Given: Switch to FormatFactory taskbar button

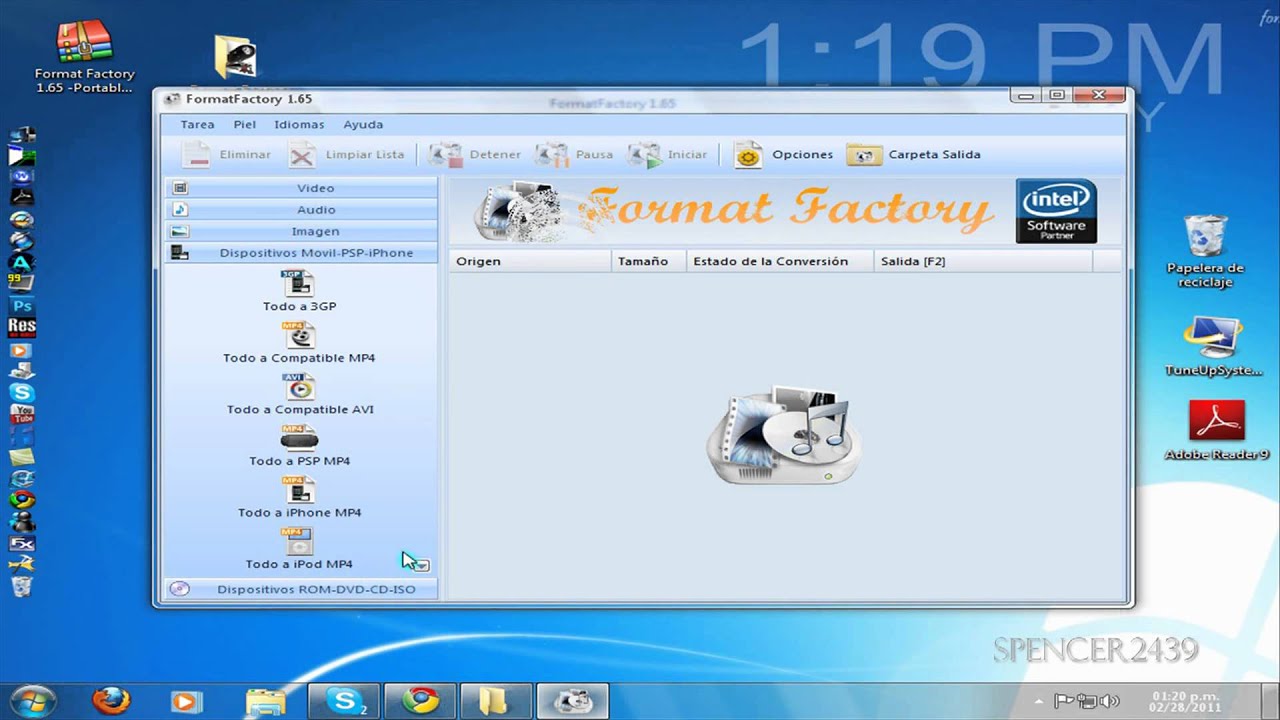Looking at the screenshot, I should (x=572, y=701).
